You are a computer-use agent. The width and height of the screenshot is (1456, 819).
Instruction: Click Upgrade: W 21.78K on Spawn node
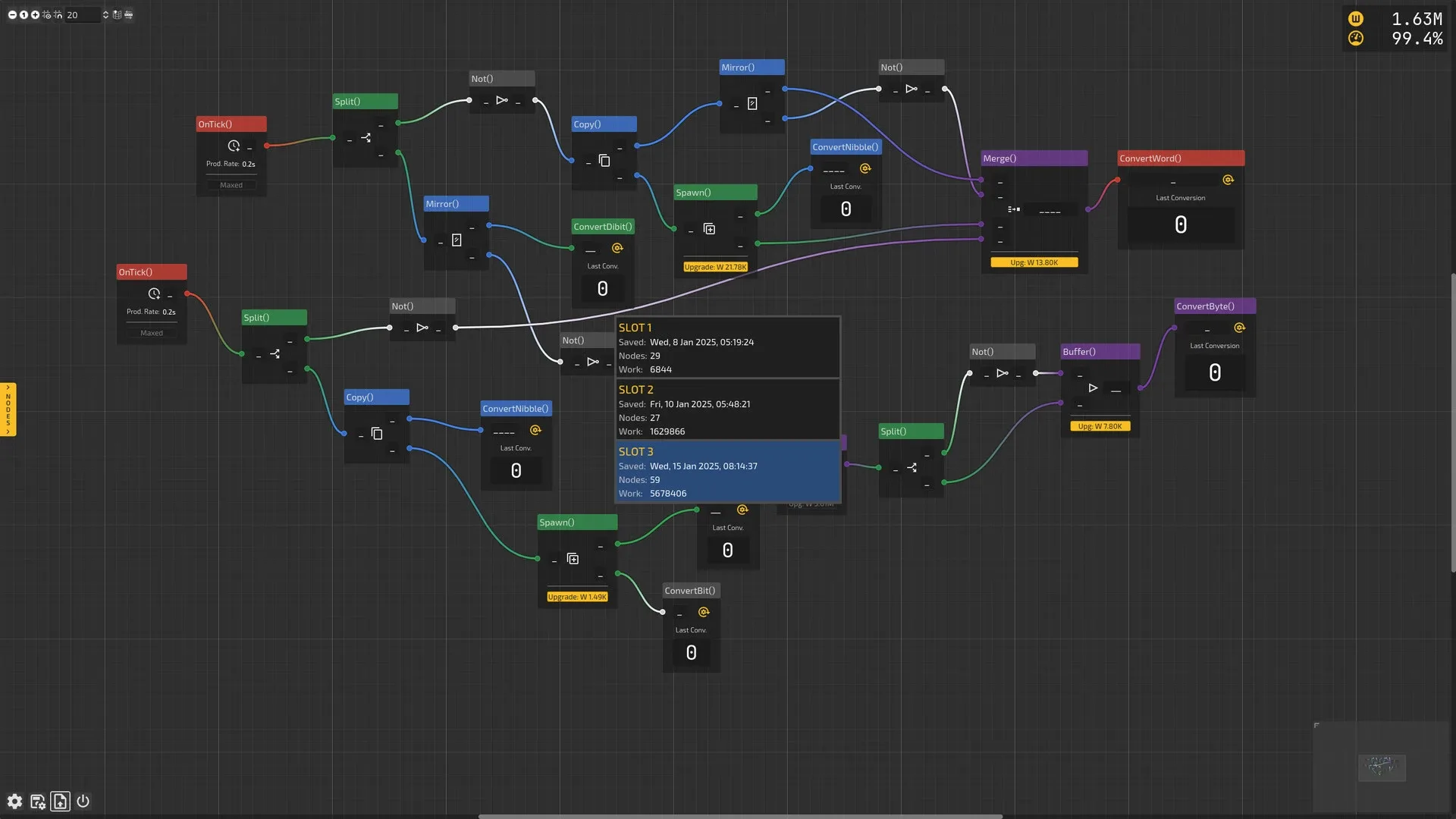tap(715, 267)
